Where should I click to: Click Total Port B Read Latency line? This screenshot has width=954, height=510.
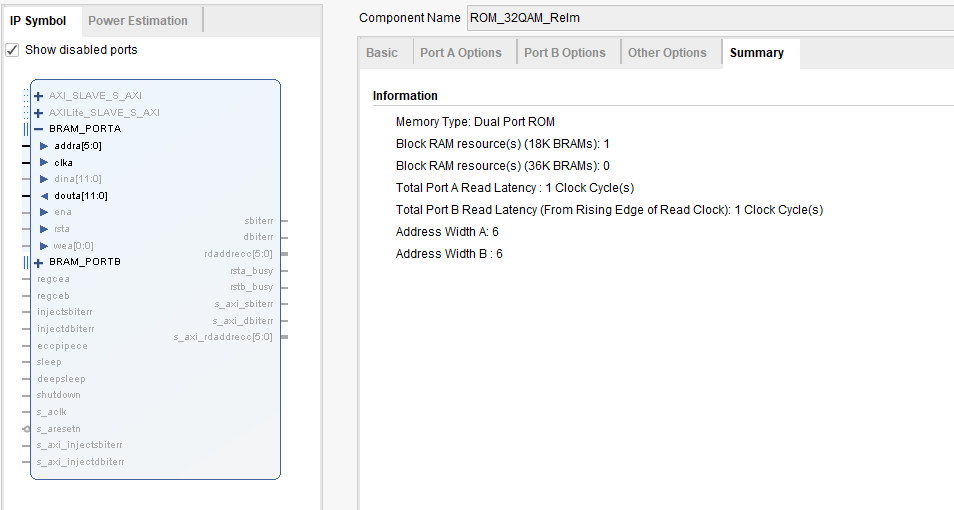point(609,209)
